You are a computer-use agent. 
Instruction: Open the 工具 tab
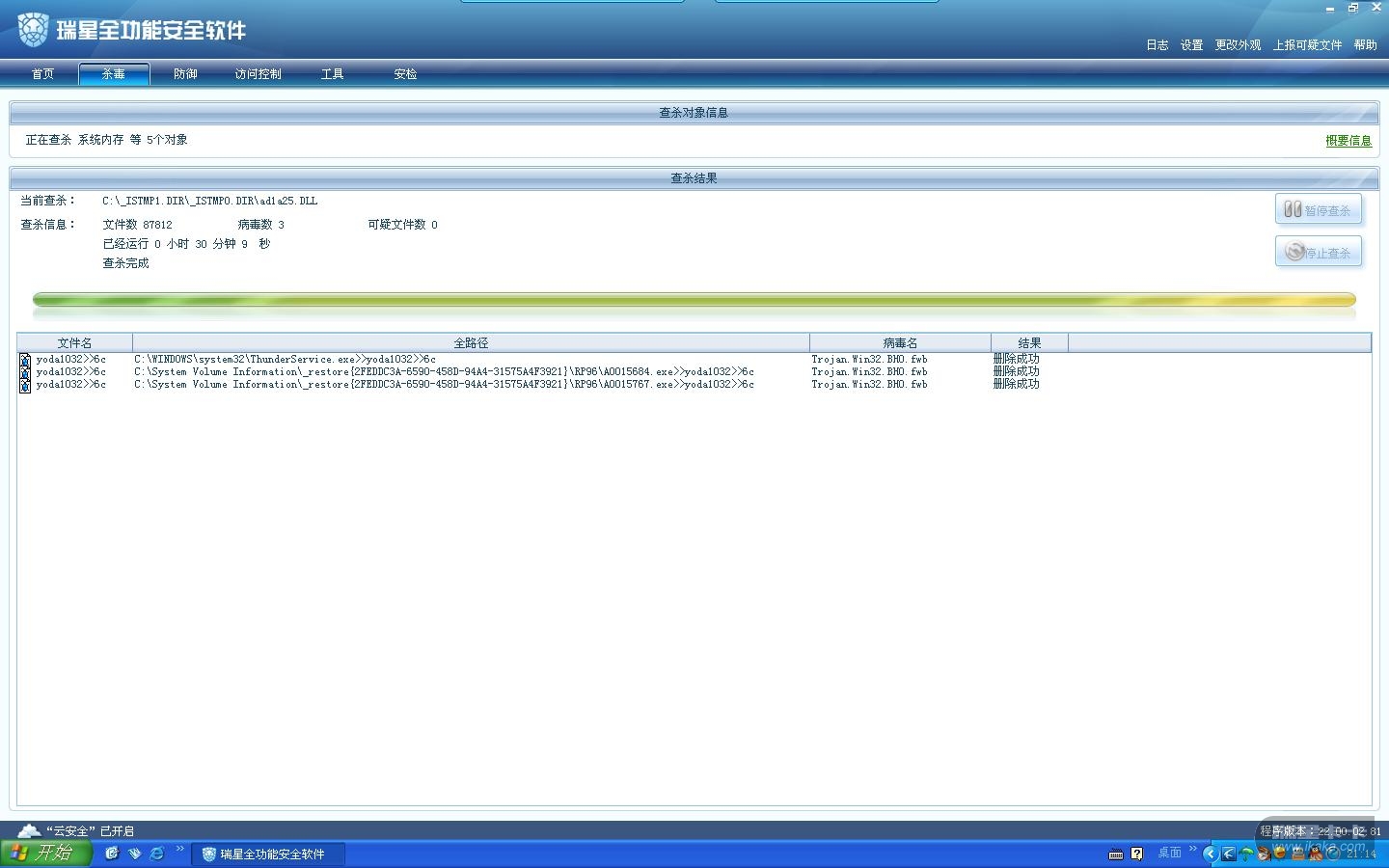[x=332, y=74]
